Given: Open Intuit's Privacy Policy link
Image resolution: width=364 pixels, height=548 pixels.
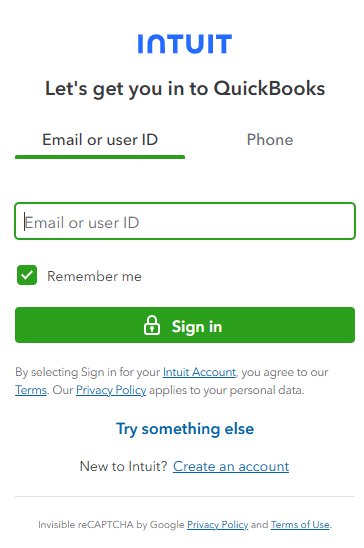Looking at the screenshot, I should 111,390.
